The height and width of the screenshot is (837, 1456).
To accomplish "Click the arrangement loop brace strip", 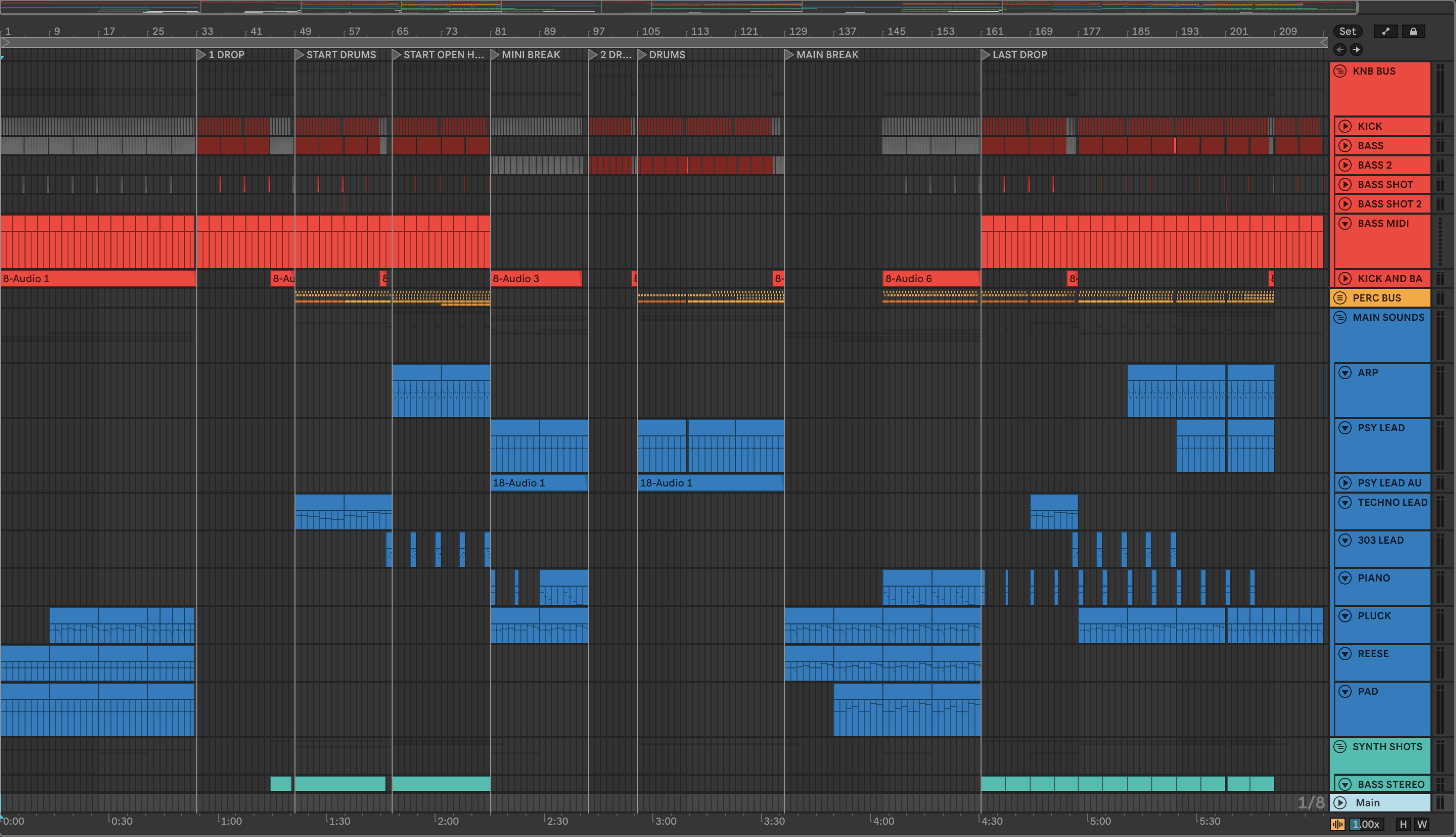I will coord(664,42).
